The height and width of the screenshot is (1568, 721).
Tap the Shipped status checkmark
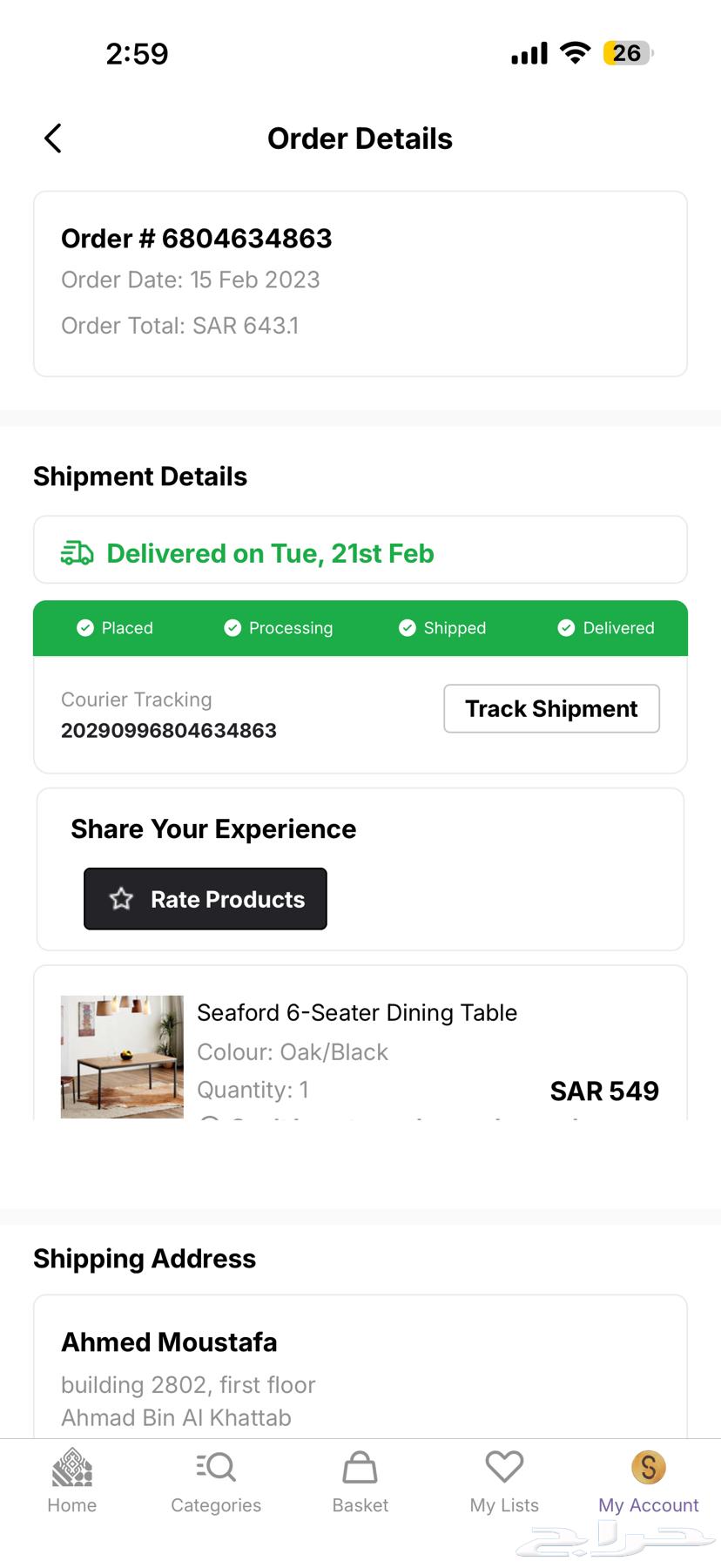tap(407, 628)
